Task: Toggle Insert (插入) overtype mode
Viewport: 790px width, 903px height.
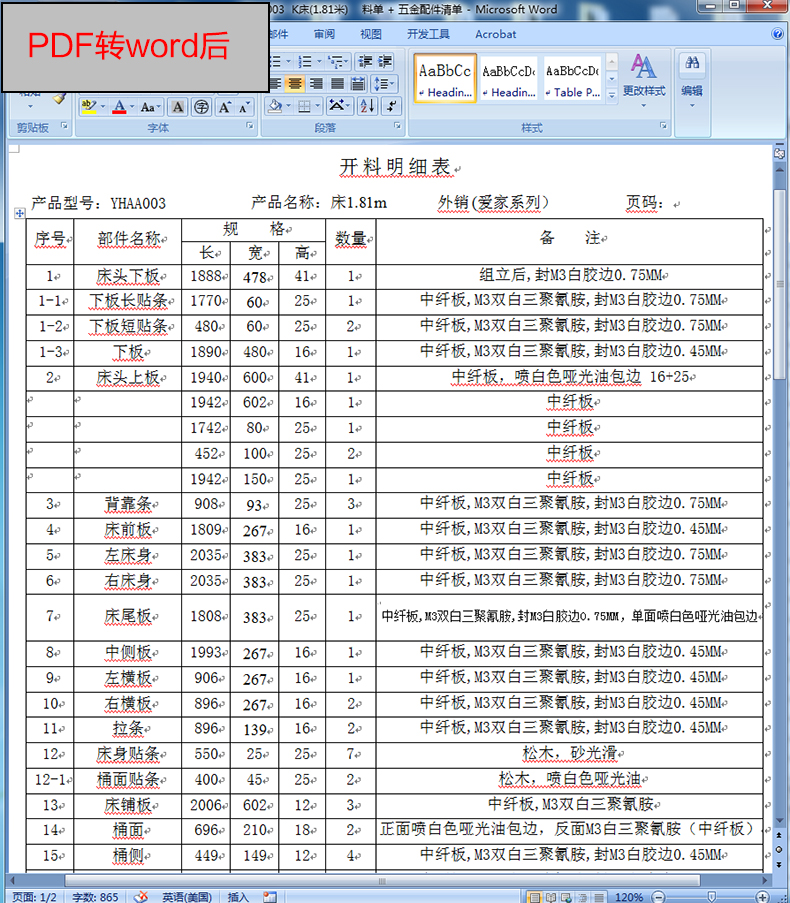Action: point(238,897)
